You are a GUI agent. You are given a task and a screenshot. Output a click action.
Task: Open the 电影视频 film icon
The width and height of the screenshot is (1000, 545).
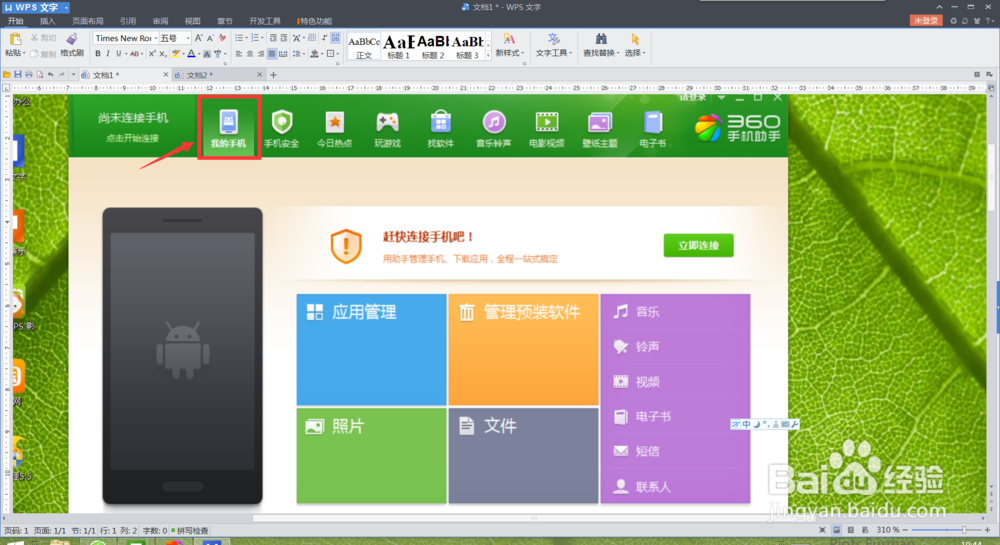click(547, 121)
